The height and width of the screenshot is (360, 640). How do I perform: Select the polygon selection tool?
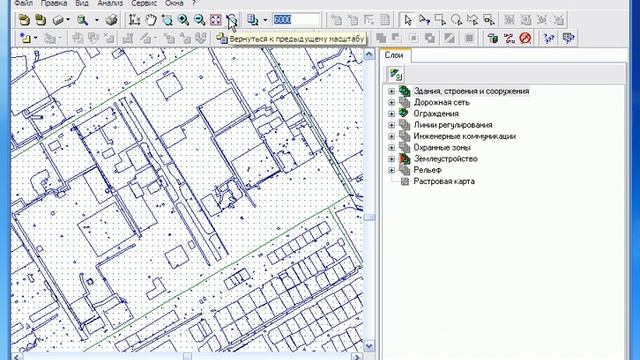(x=473, y=20)
